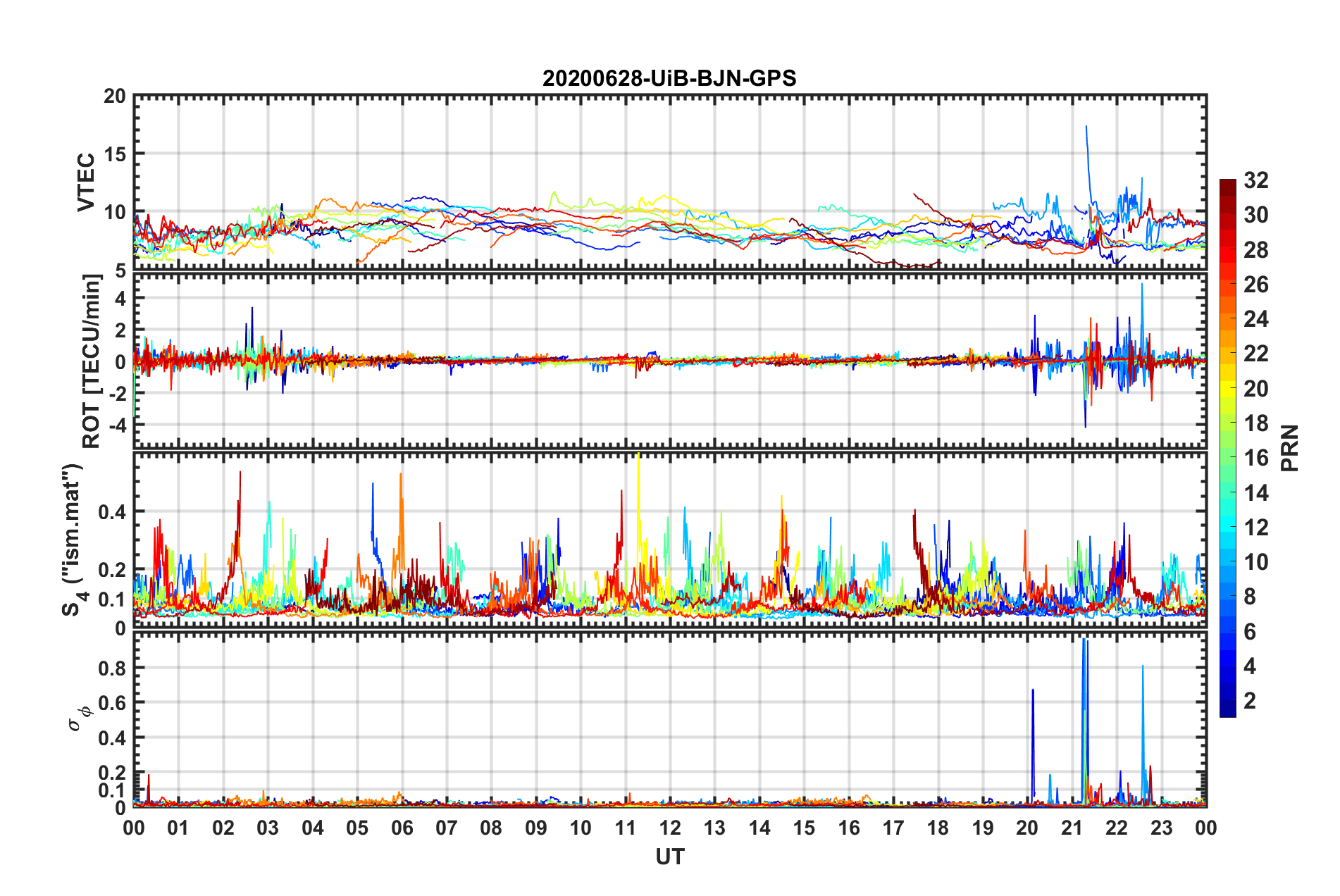This screenshot has width=1340, height=896.
Task: Click the VTEC y-axis label
Action: (x=85, y=182)
